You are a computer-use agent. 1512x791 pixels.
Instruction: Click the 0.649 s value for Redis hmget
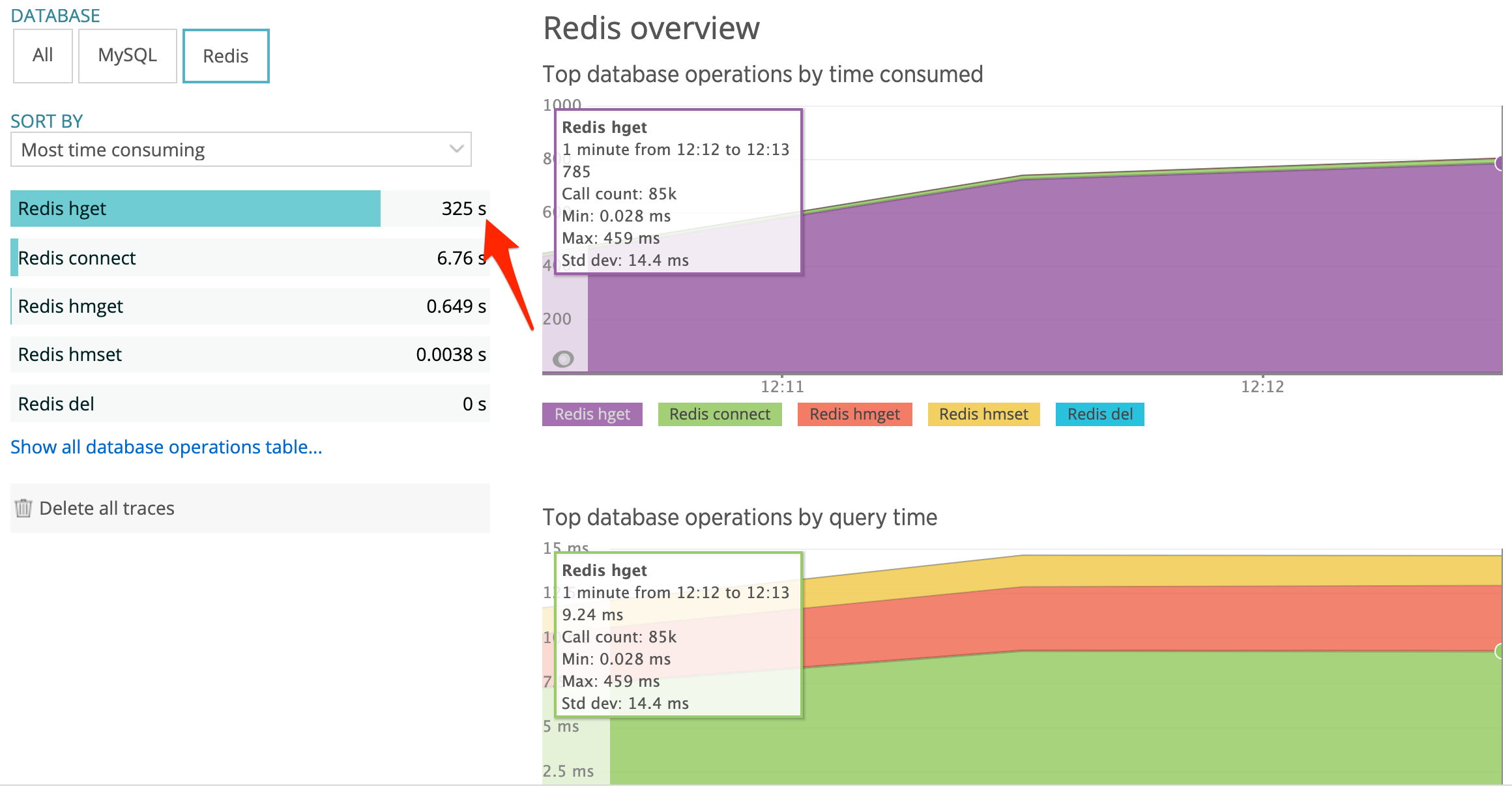(456, 306)
